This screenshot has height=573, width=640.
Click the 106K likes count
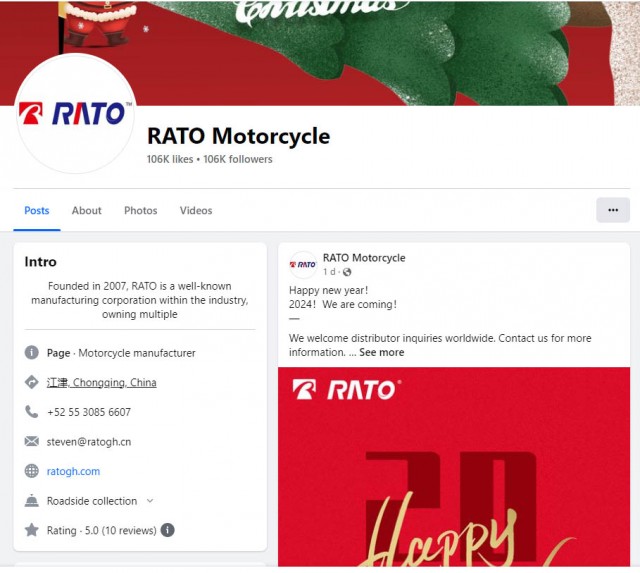(x=170, y=159)
